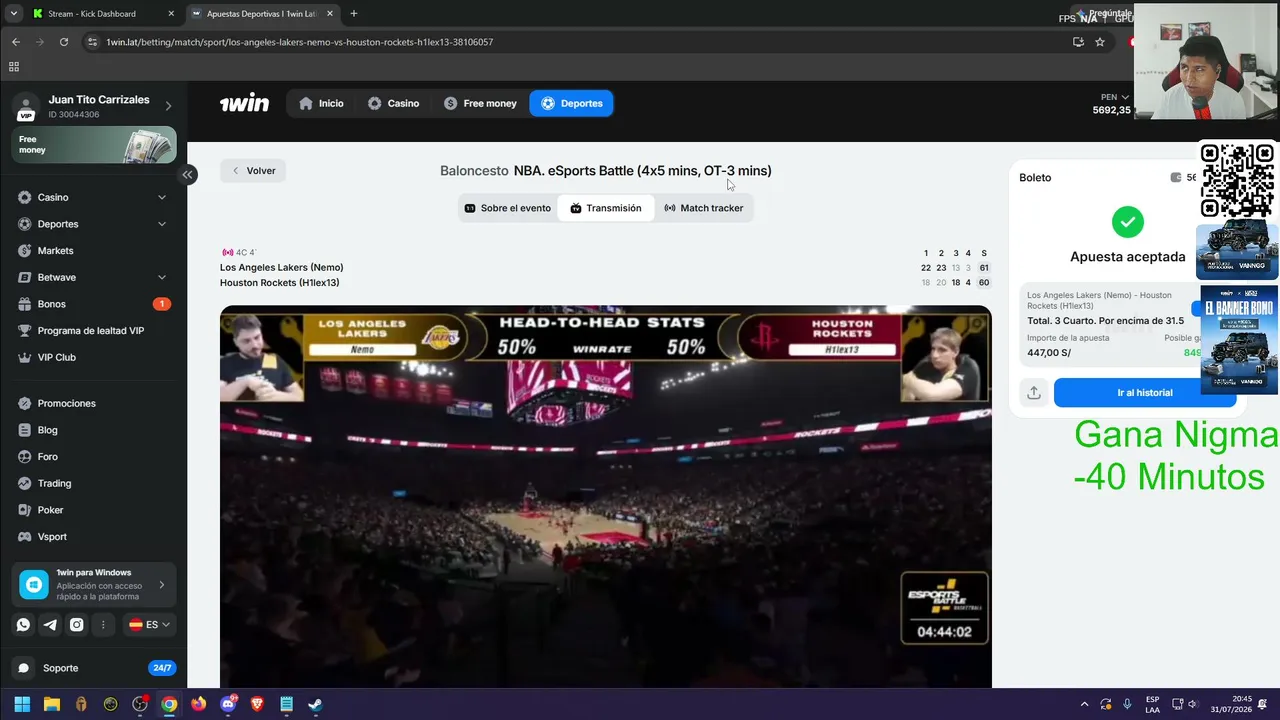1280x720 pixels.
Task: Click the Total. 3 Cuarto bet details
Action: click(1105, 321)
